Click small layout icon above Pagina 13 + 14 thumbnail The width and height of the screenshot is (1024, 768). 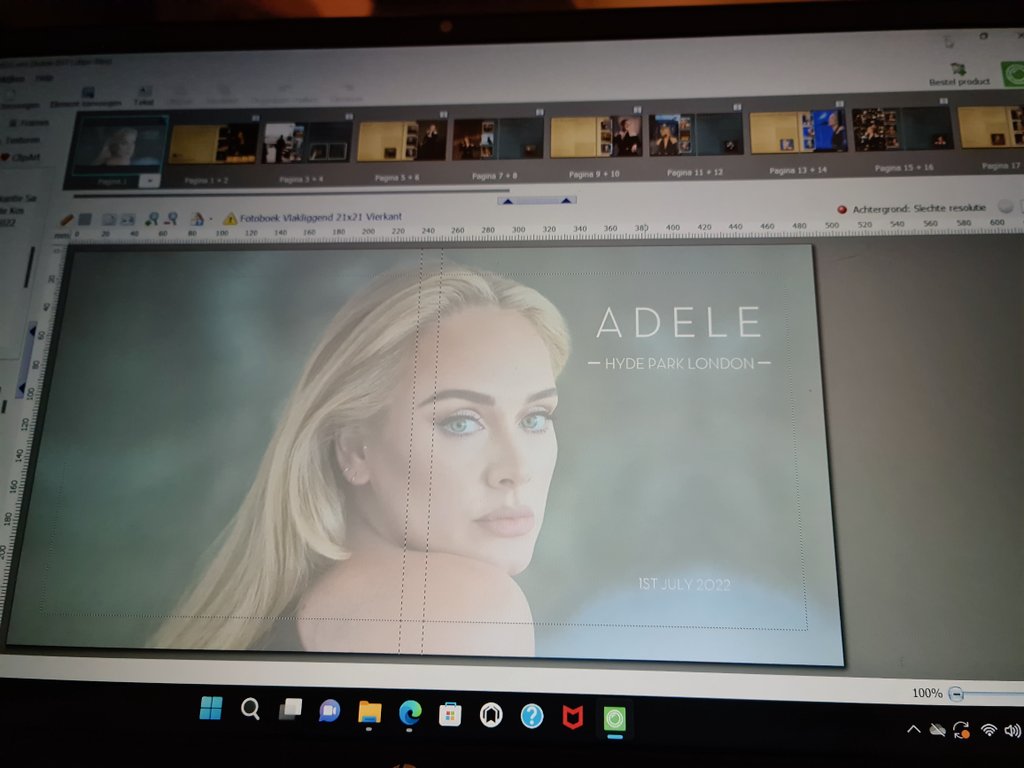point(840,104)
